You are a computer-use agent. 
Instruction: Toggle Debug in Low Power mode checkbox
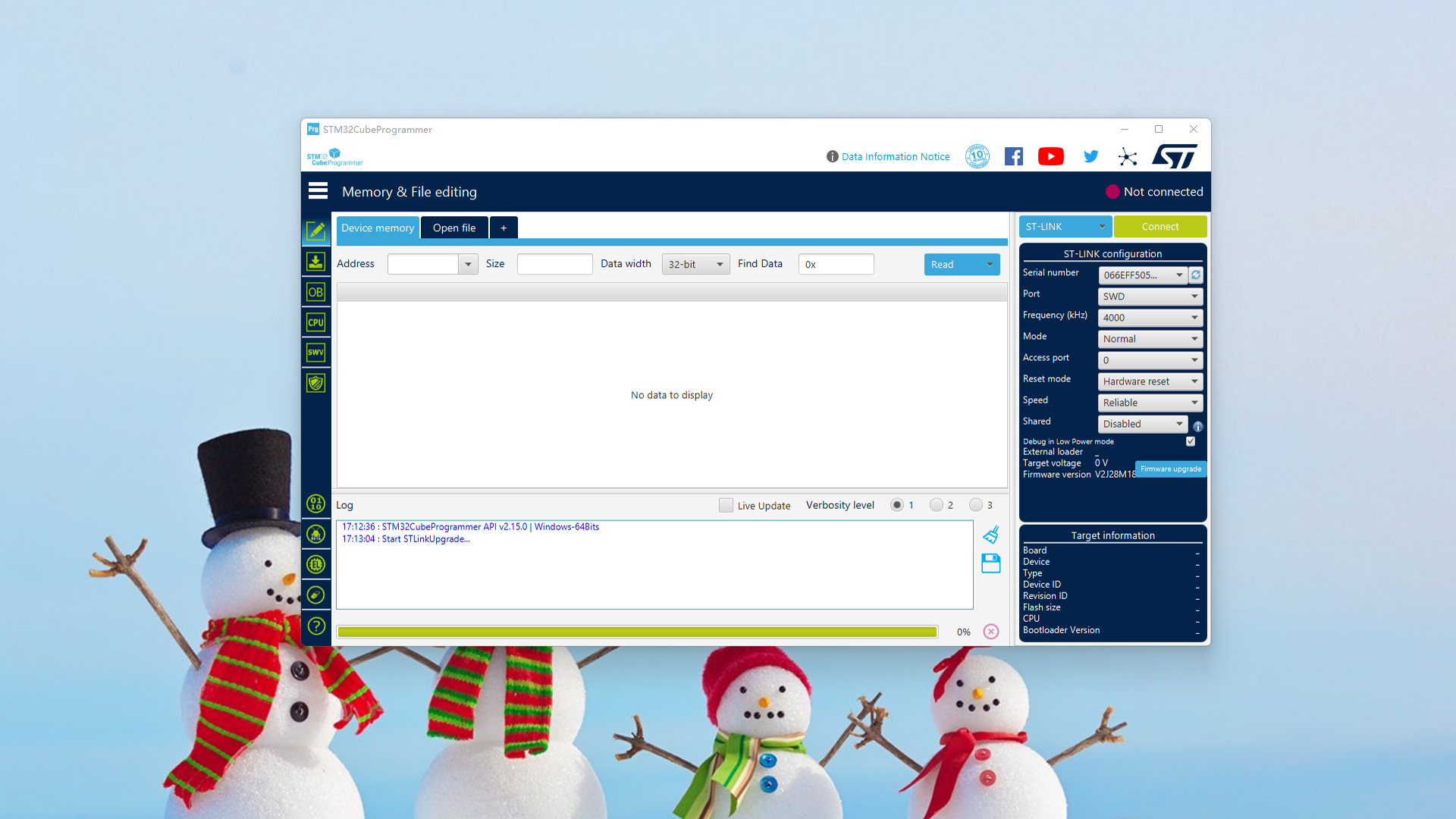pos(1191,441)
